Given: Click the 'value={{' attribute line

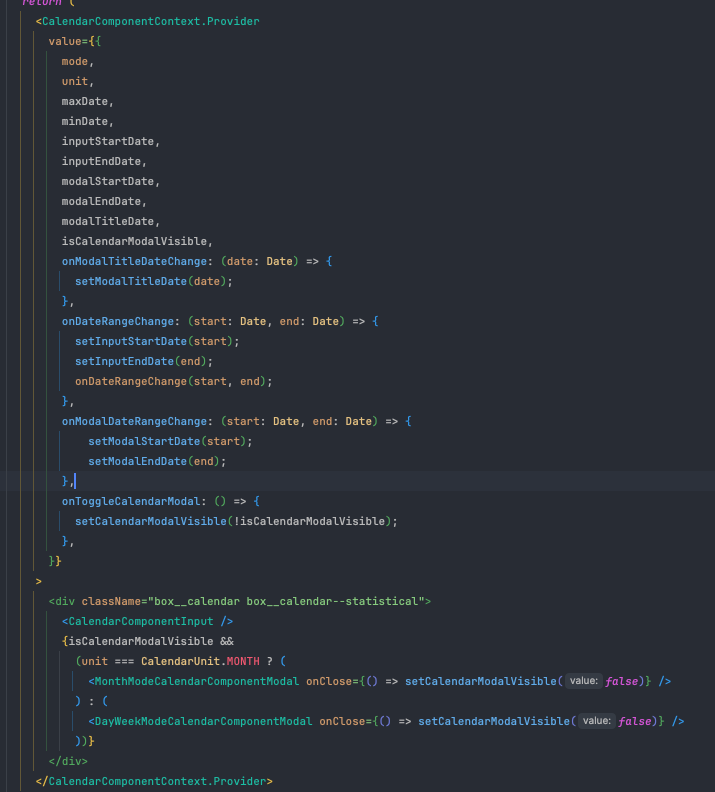Looking at the screenshot, I should pos(75,41).
